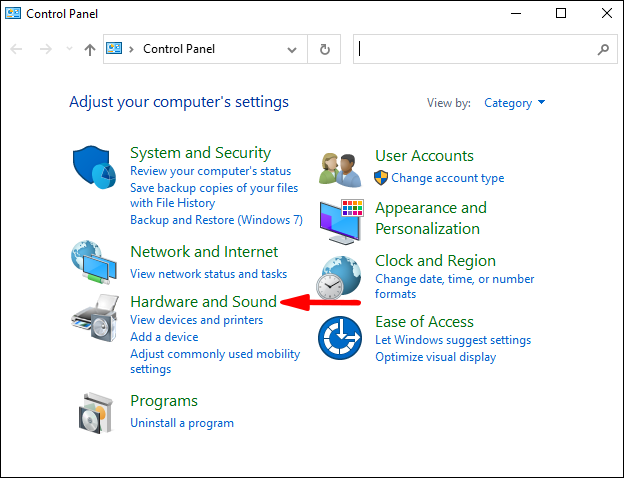624x478 pixels.
Task: Open the View by Category dropdown
Action: (514, 102)
